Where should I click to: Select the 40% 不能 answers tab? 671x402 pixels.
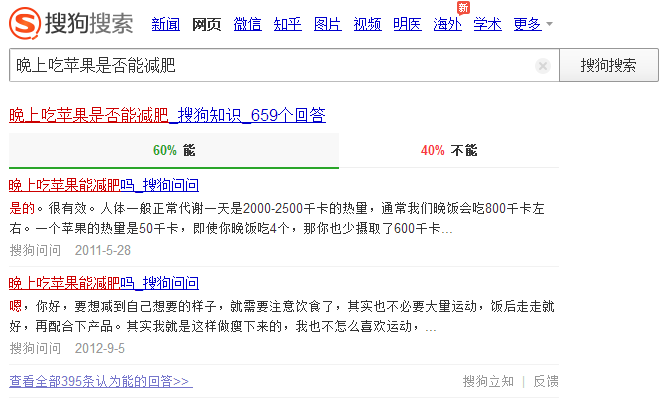pos(449,151)
